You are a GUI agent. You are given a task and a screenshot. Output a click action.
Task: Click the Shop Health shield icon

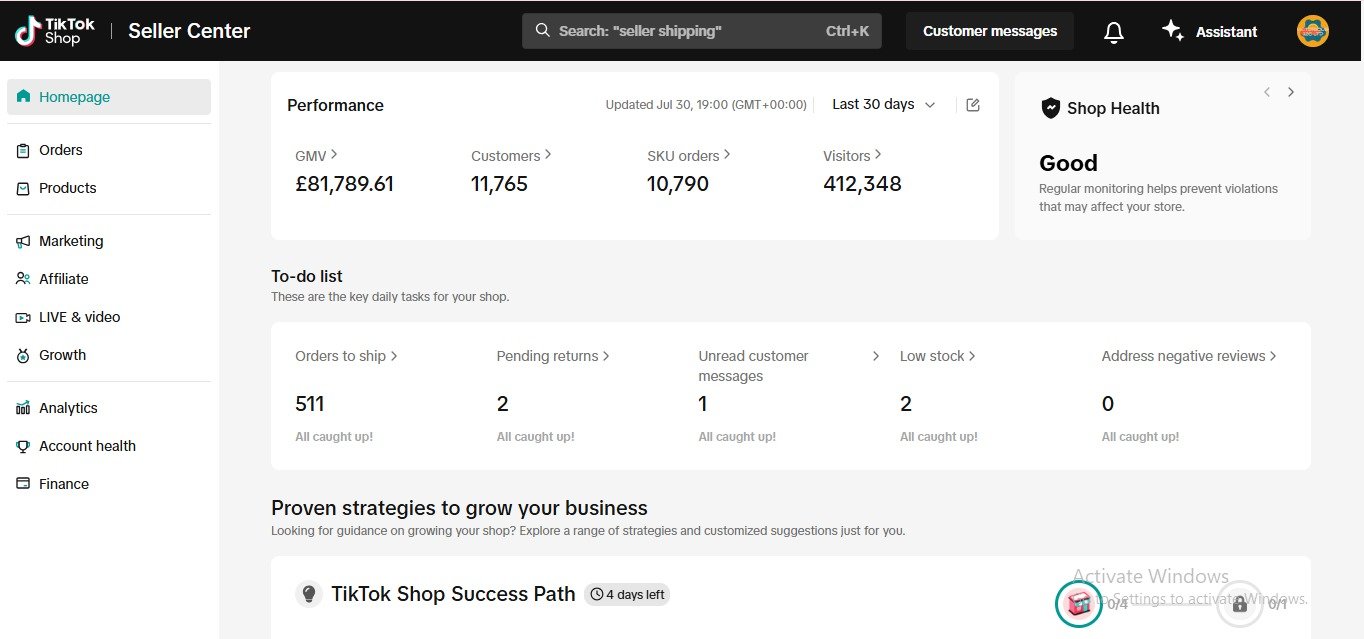click(x=1050, y=108)
